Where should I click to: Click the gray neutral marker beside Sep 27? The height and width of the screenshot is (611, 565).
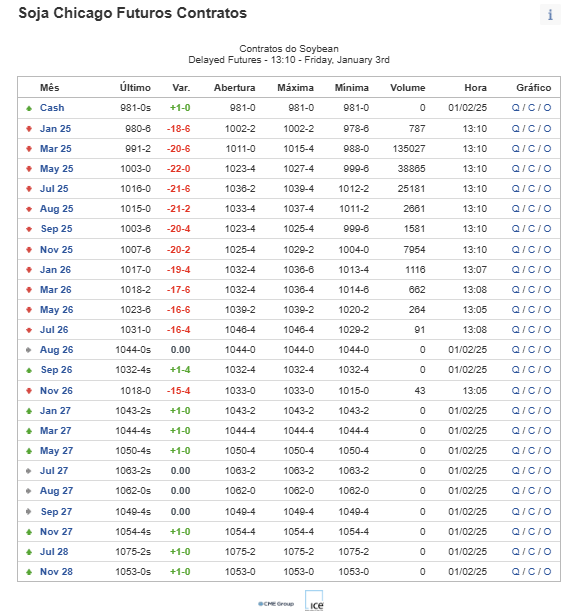[x=28, y=511]
